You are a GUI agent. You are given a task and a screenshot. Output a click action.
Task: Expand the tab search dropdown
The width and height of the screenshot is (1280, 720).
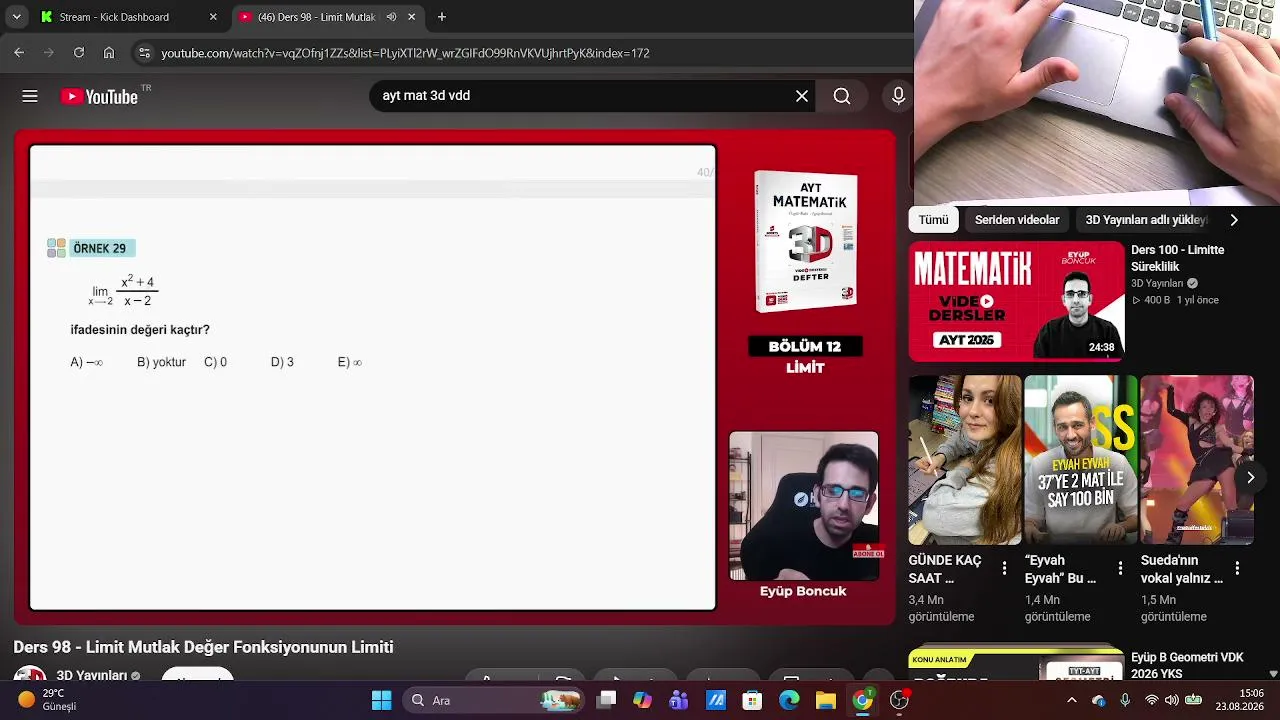pos(16,17)
